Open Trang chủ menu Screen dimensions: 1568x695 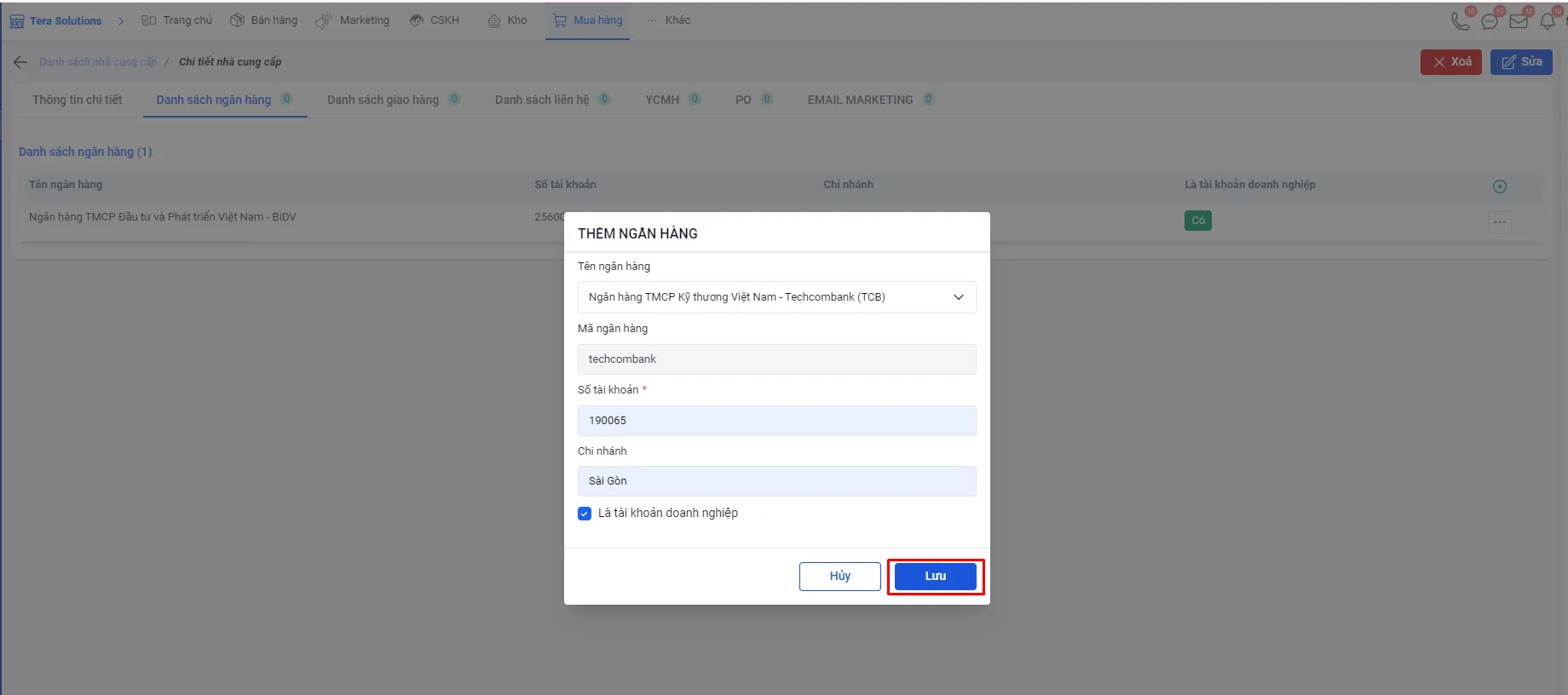176,20
